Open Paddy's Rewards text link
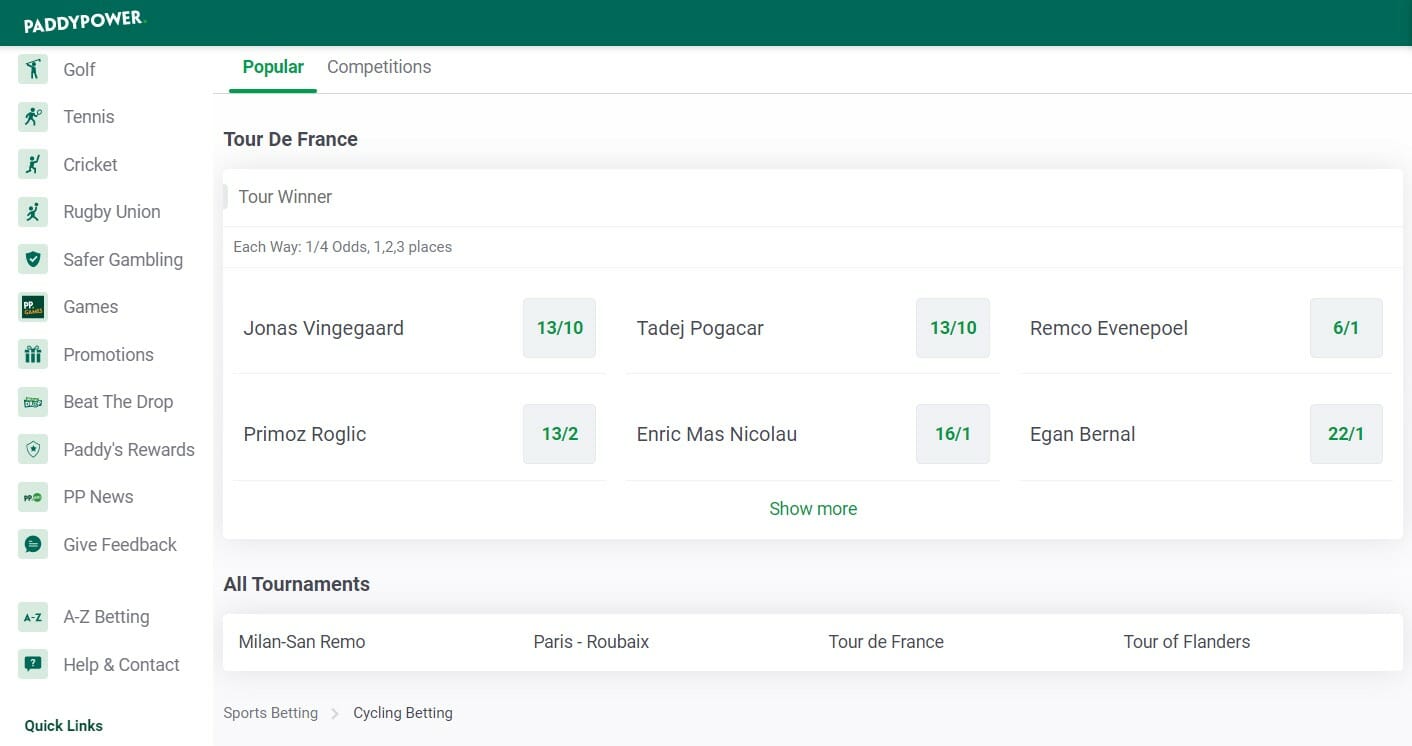Screen dimensions: 1412x746 (x=129, y=449)
